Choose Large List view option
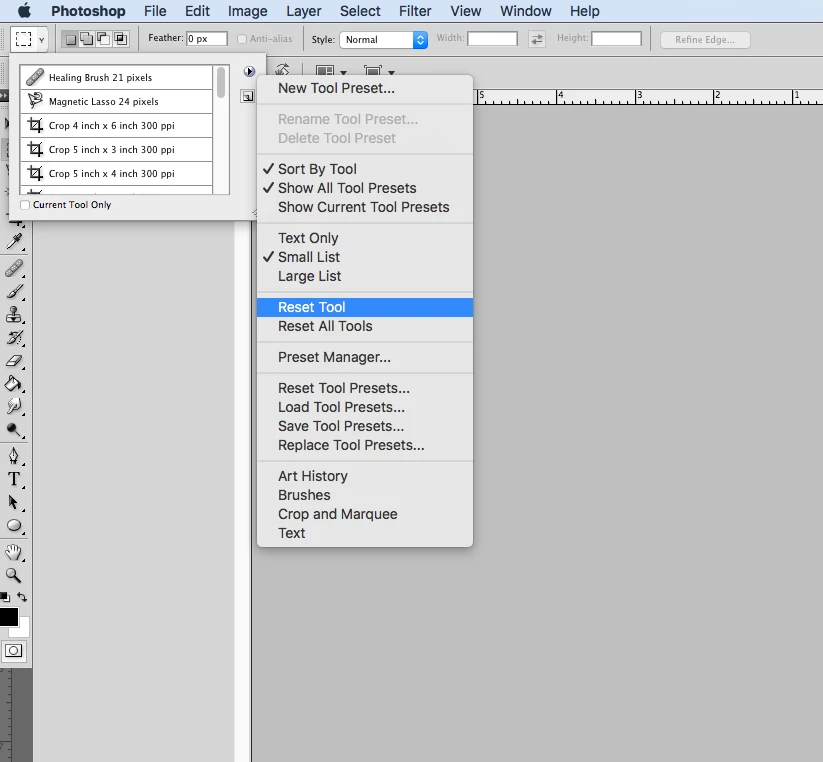823x762 pixels. pyautogui.click(x=365, y=276)
